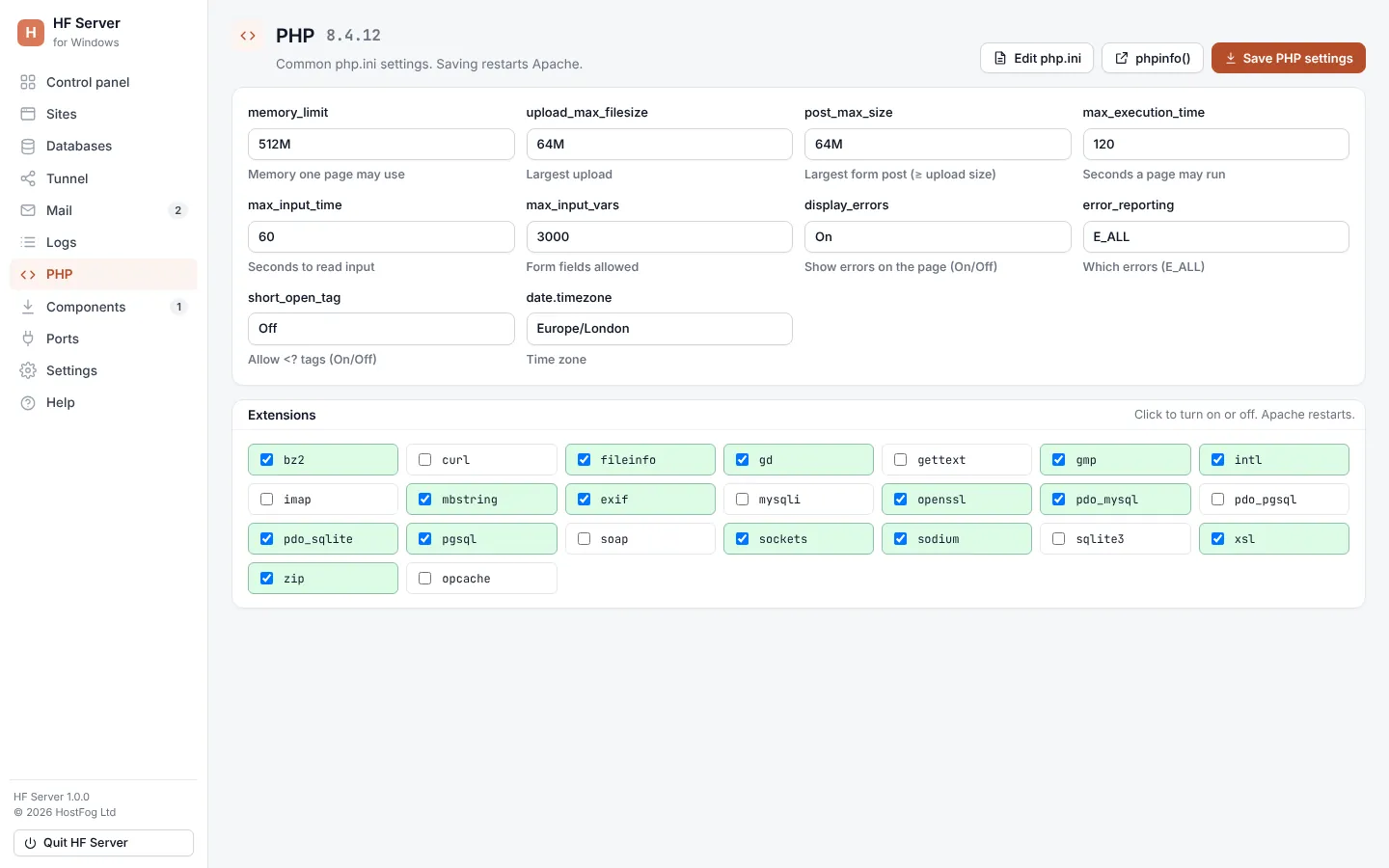Click the Sites window icon
The image size is (1389, 868).
pos(28,114)
